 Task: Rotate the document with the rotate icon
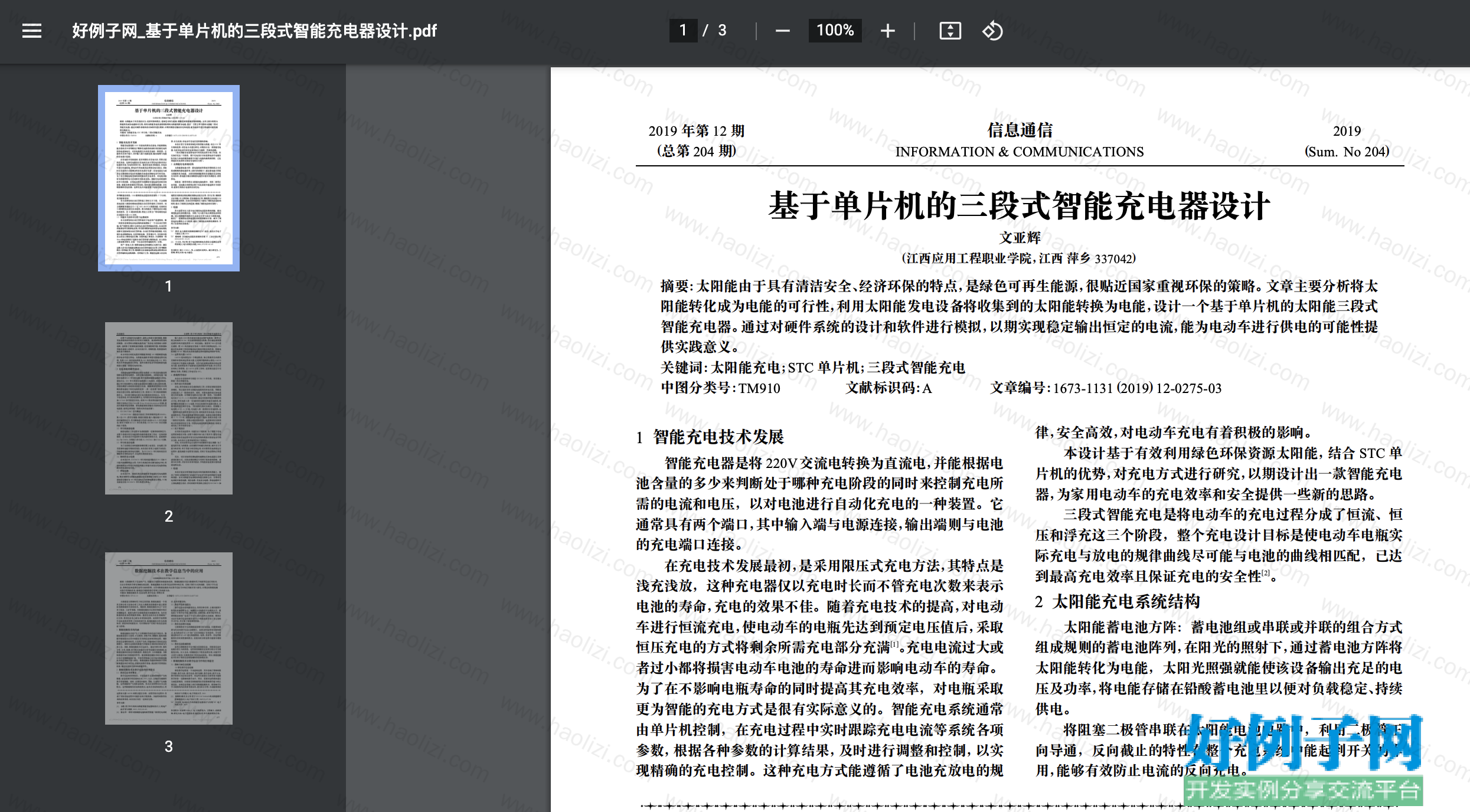(992, 31)
